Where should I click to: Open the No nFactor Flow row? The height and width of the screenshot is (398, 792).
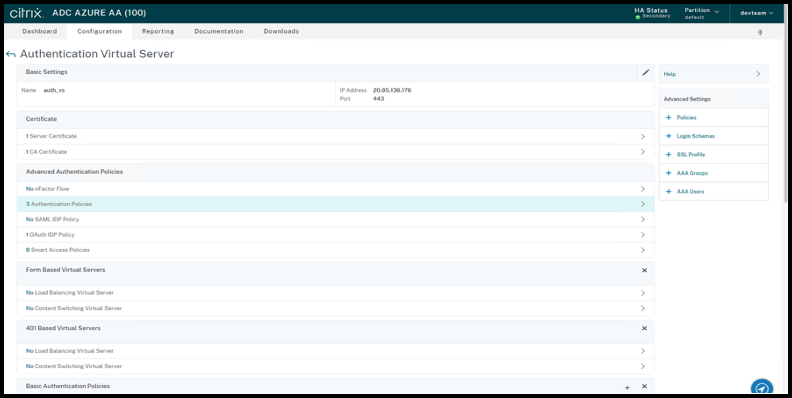point(335,189)
